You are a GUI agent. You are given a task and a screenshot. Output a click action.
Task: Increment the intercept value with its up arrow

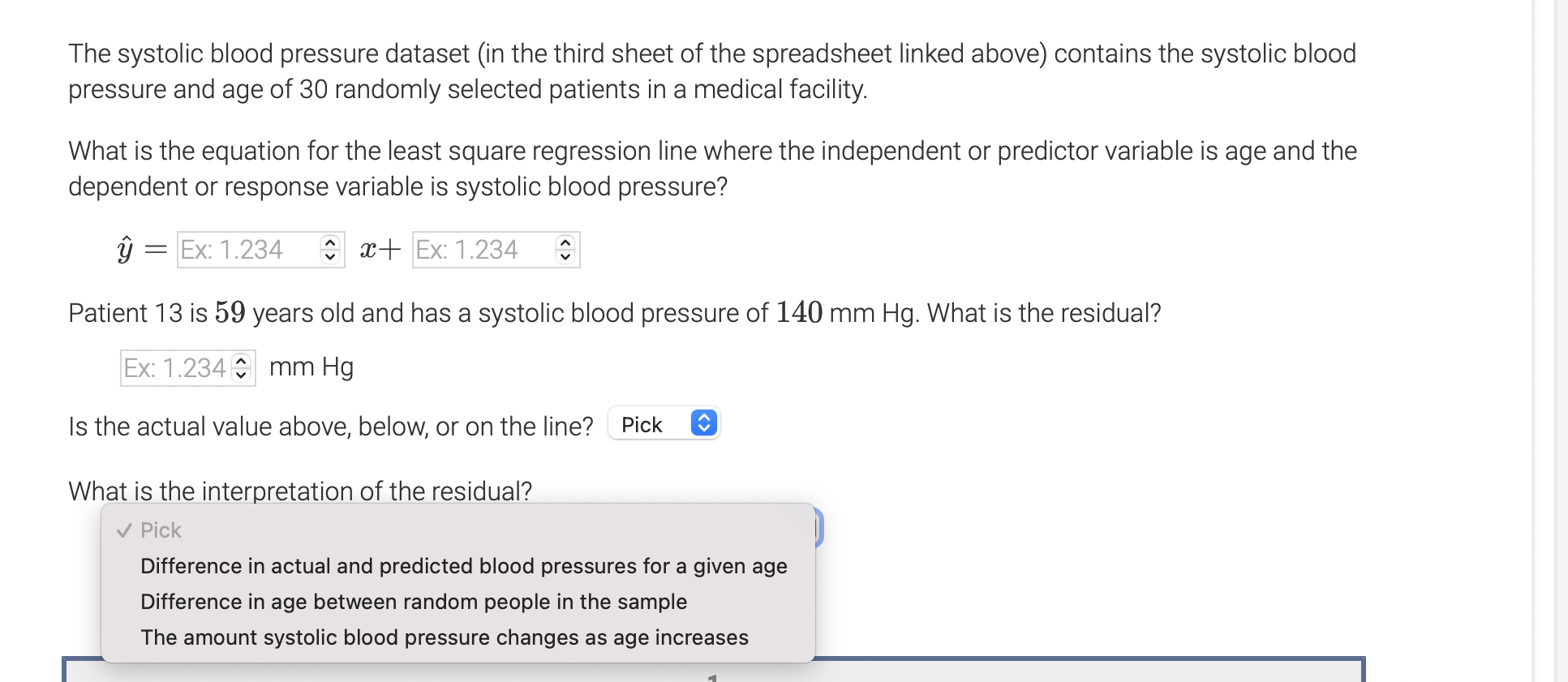(565, 242)
